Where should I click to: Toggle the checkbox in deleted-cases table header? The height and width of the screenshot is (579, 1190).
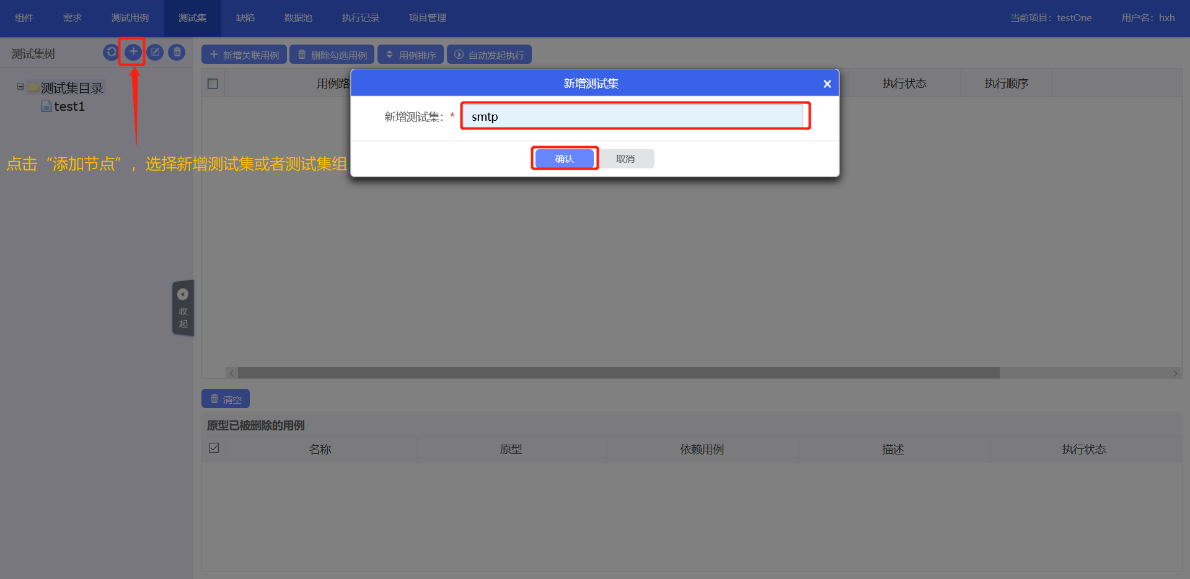[x=214, y=449]
